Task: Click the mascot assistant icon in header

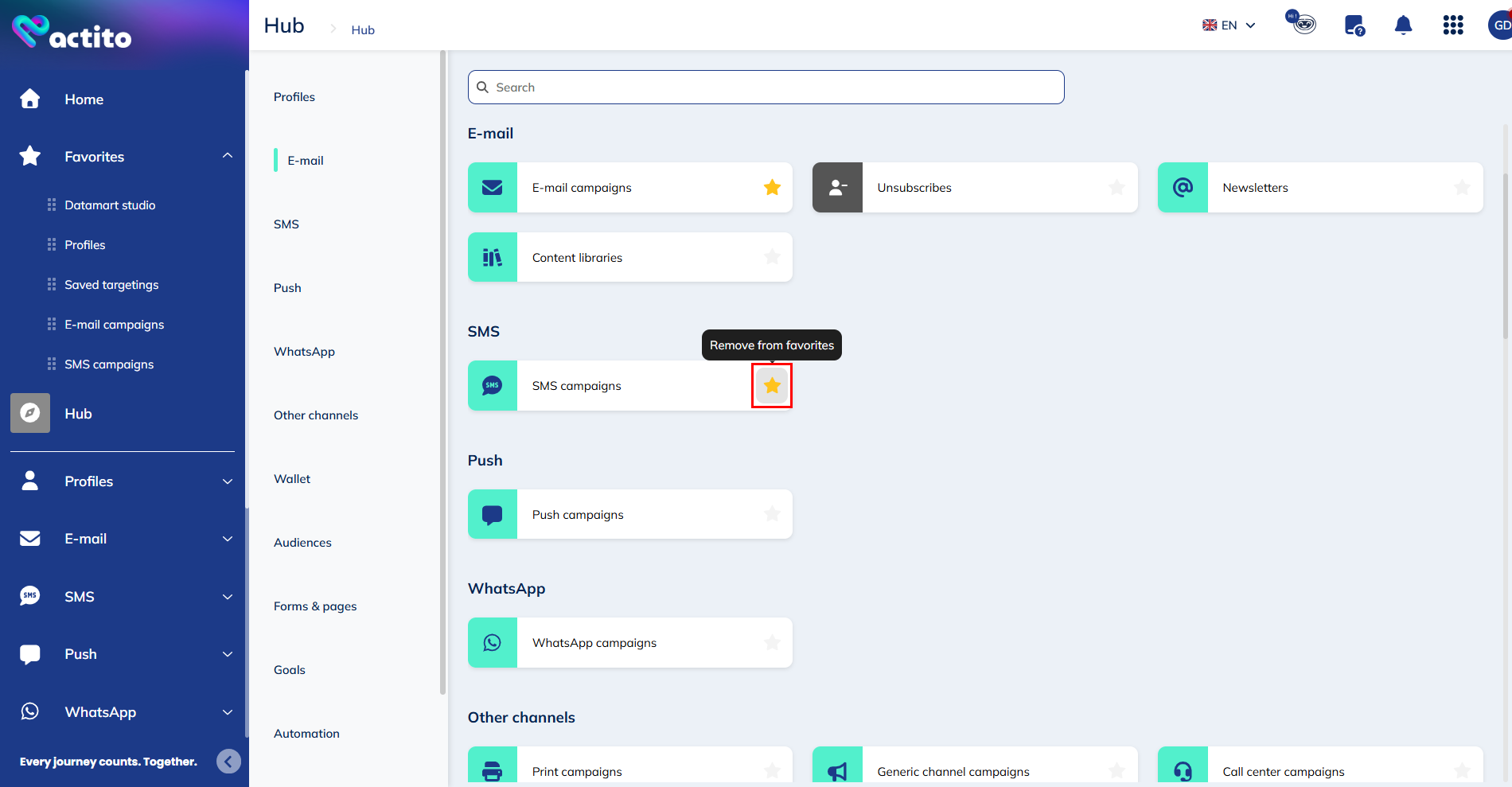Action: pyautogui.click(x=1301, y=22)
